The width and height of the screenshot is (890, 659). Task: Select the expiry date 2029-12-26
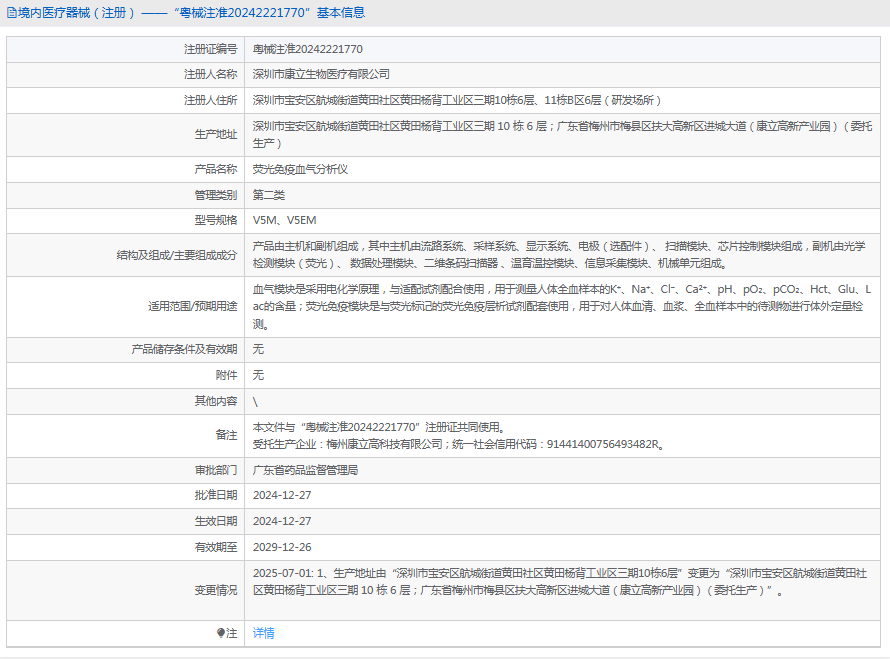[x=282, y=547]
